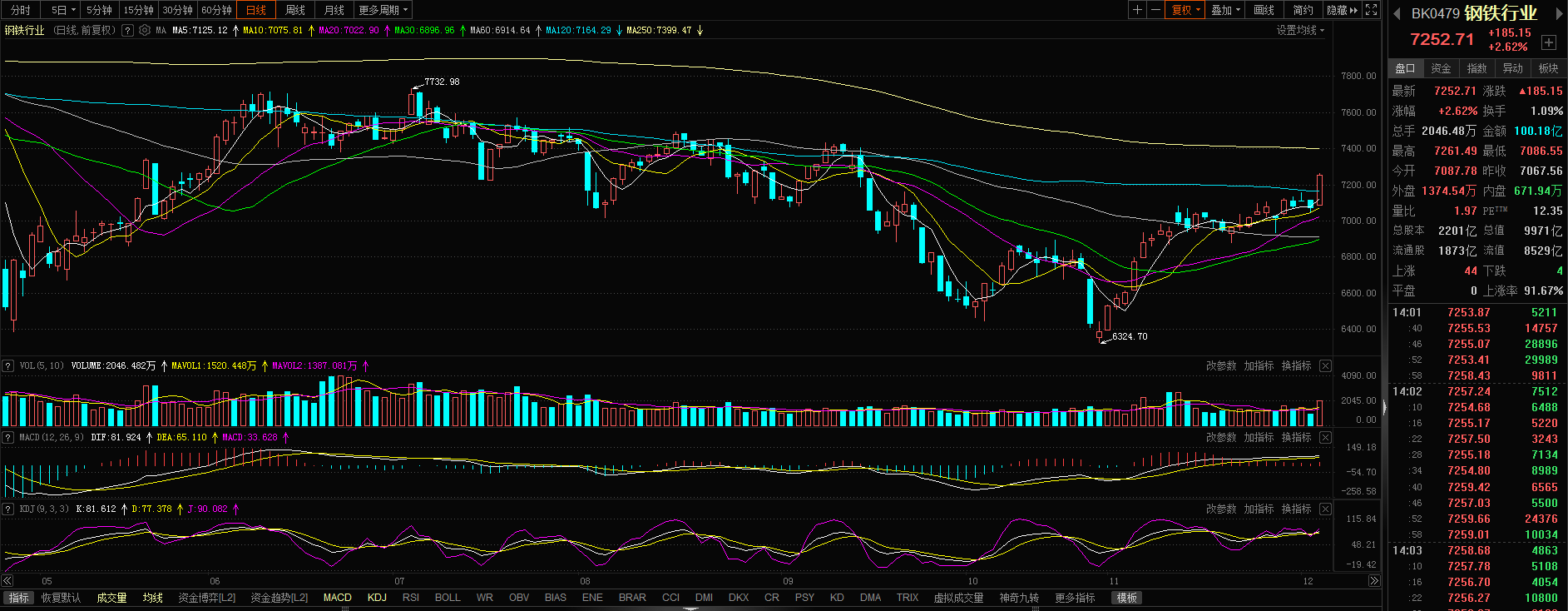The width and height of the screenshot is (1568, 611).
Task: Switch to 分时 intraday view
Action: pos(21,10)
